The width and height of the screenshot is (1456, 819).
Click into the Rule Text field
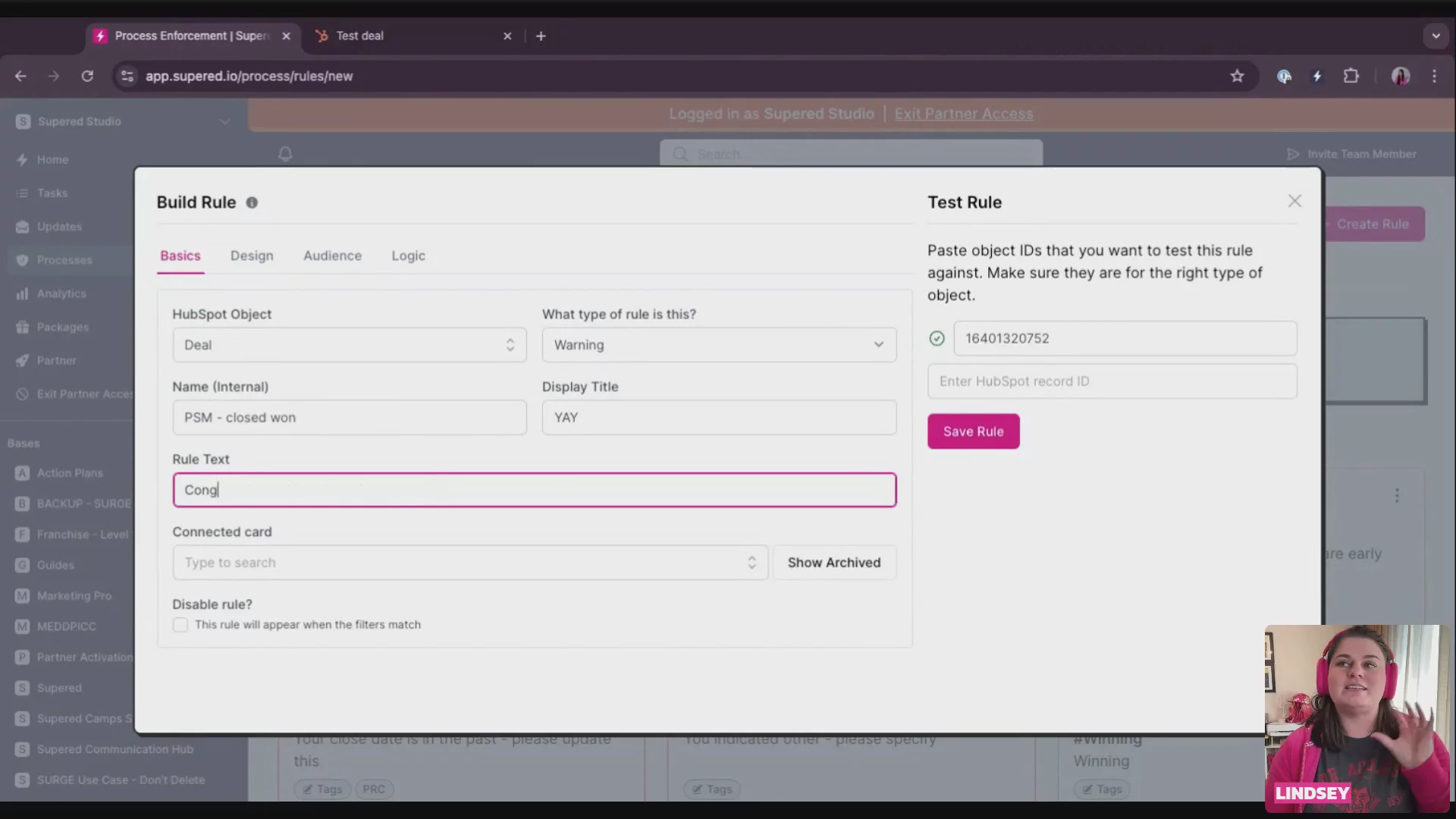click(x=534, y=490)
